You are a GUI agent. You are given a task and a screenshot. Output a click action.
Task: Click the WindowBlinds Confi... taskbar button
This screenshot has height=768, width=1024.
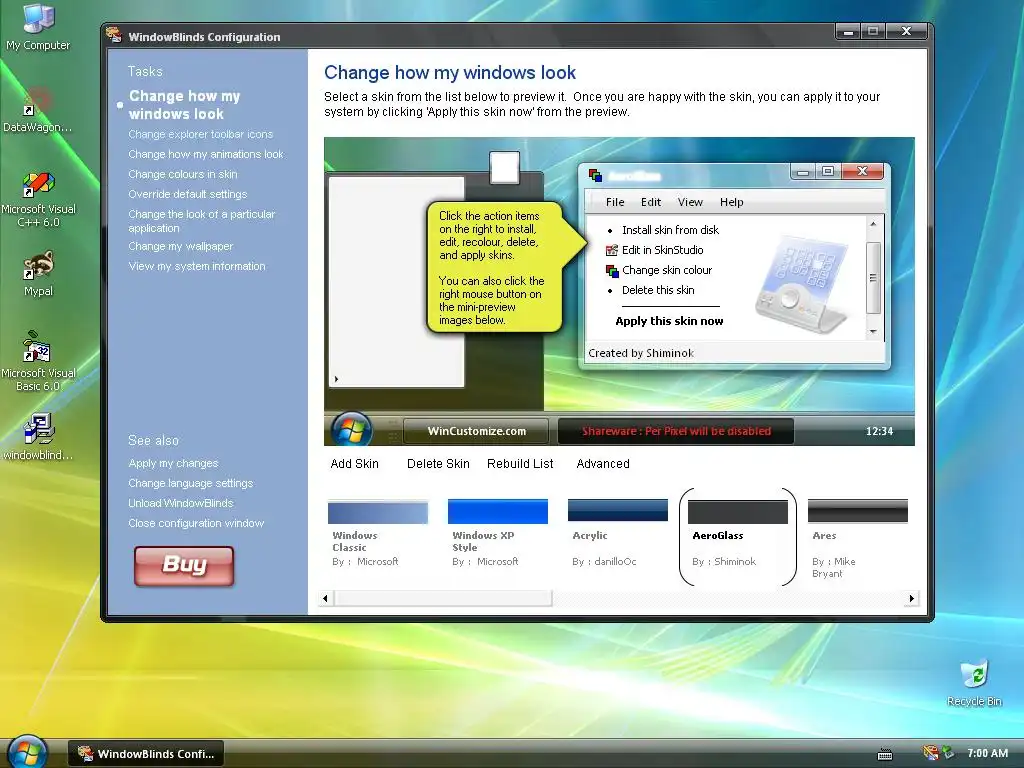146,754
